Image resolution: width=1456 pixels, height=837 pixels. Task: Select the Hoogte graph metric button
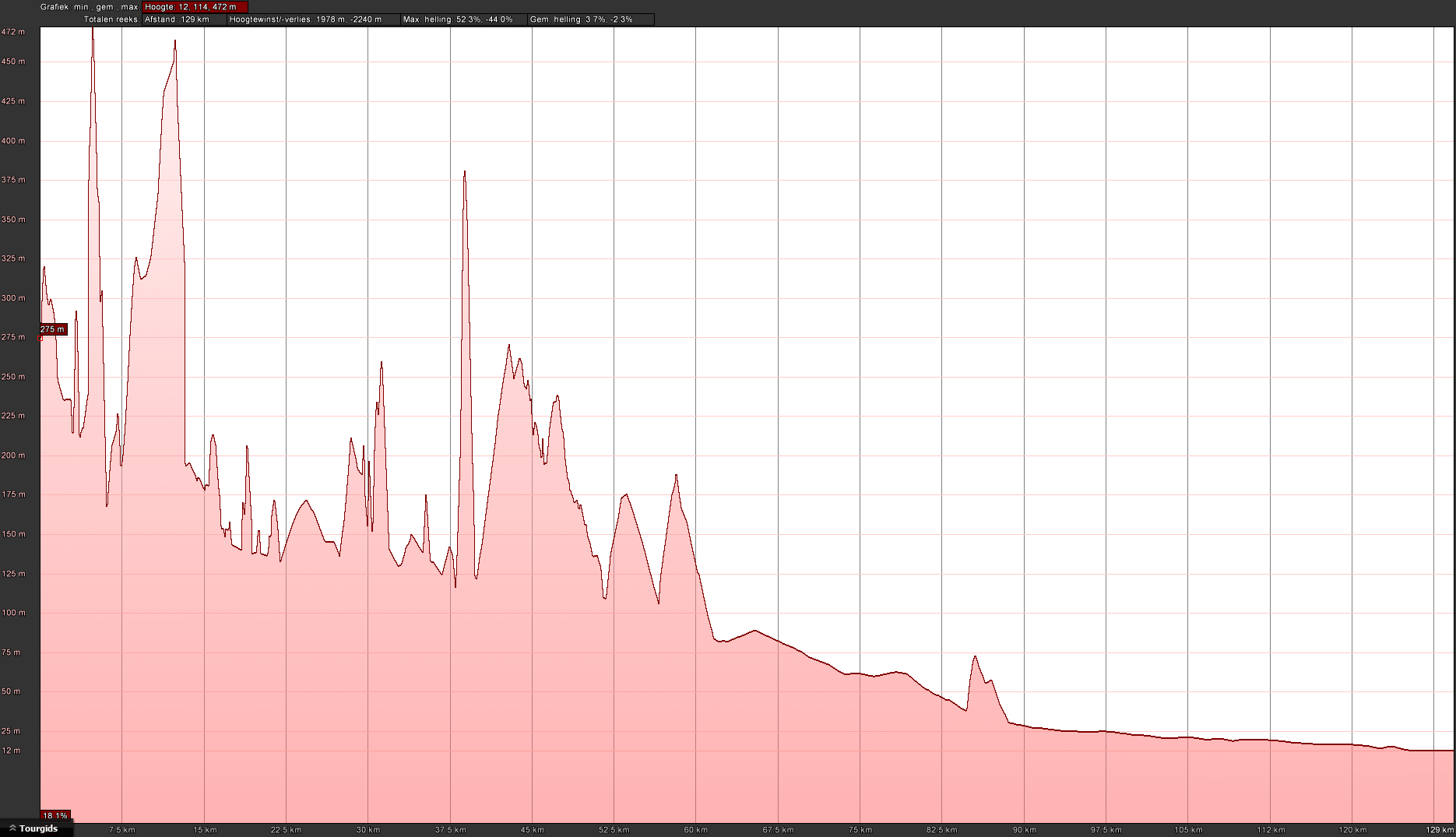tap(195, 7)
